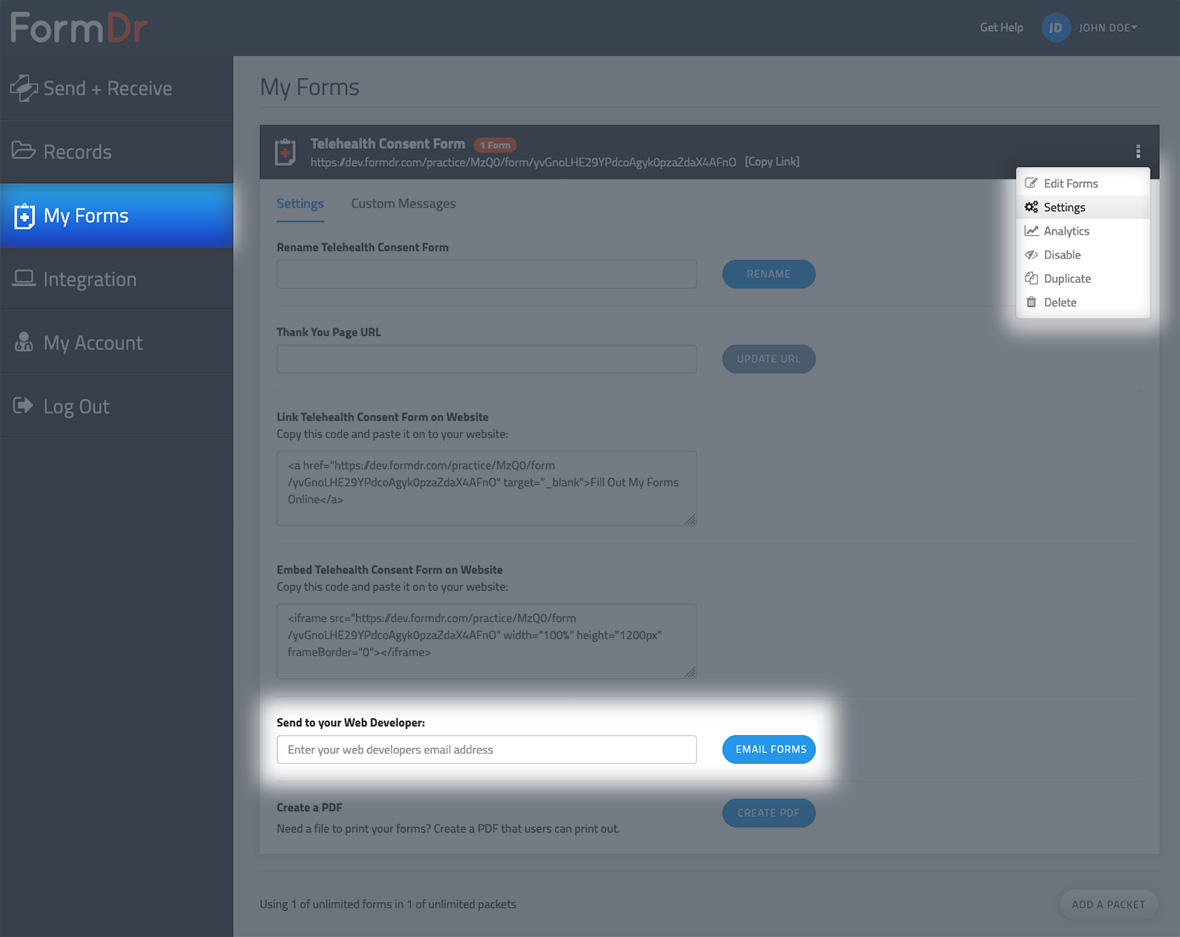The height and width of the screenshot is (937, 1180).
Task: Click the "Create a PDF" label
Action: click(x=309, y=808)
